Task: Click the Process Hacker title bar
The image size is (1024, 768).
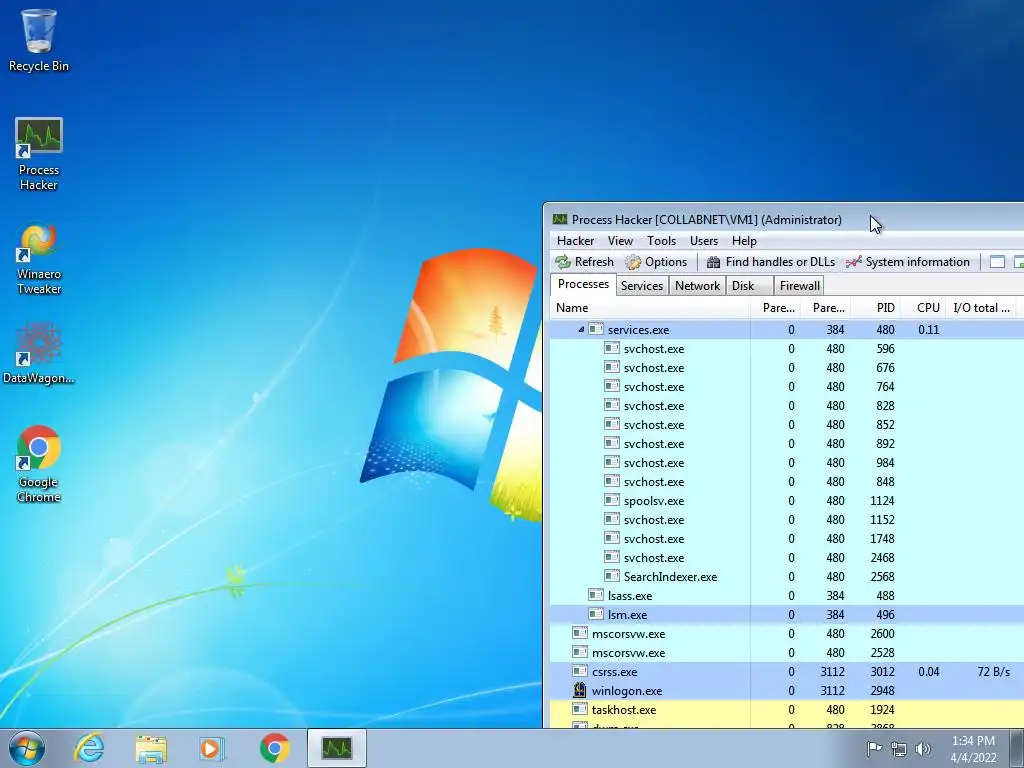Action: (784, 219)
